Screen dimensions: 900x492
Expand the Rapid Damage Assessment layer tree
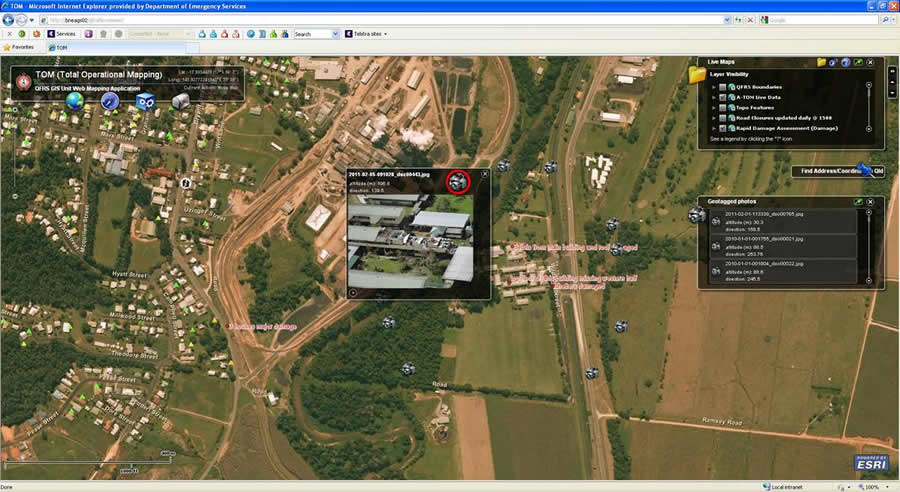714,129
